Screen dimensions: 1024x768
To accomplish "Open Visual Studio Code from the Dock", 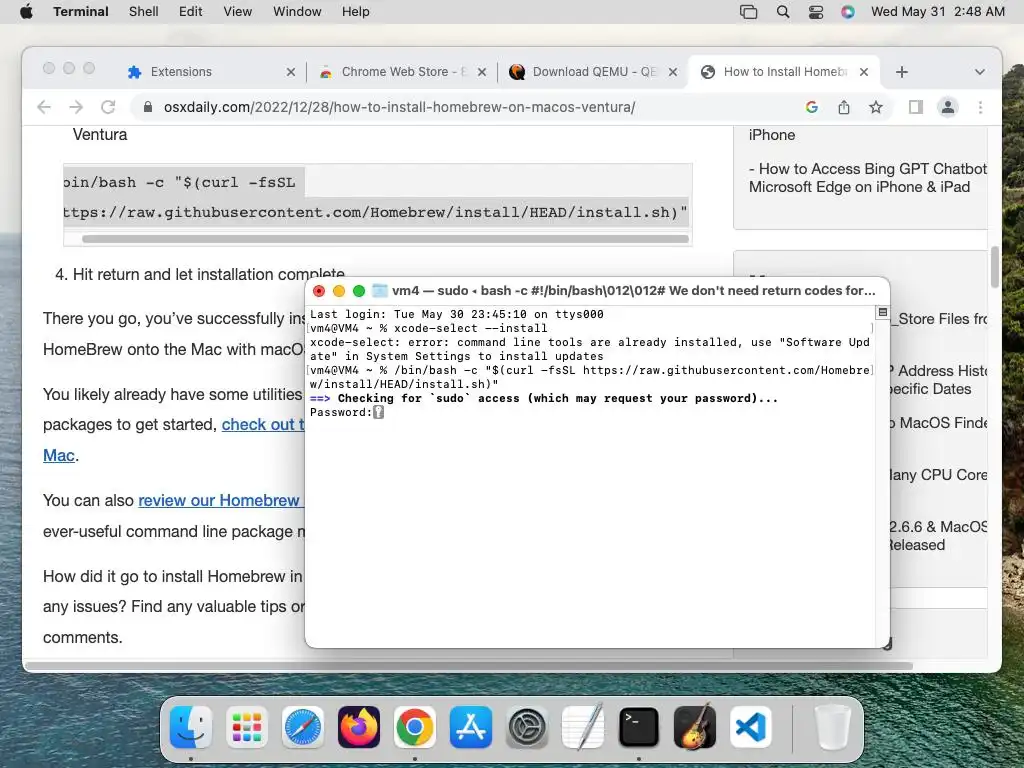I will pyautogui.click(x=751, y=727).
